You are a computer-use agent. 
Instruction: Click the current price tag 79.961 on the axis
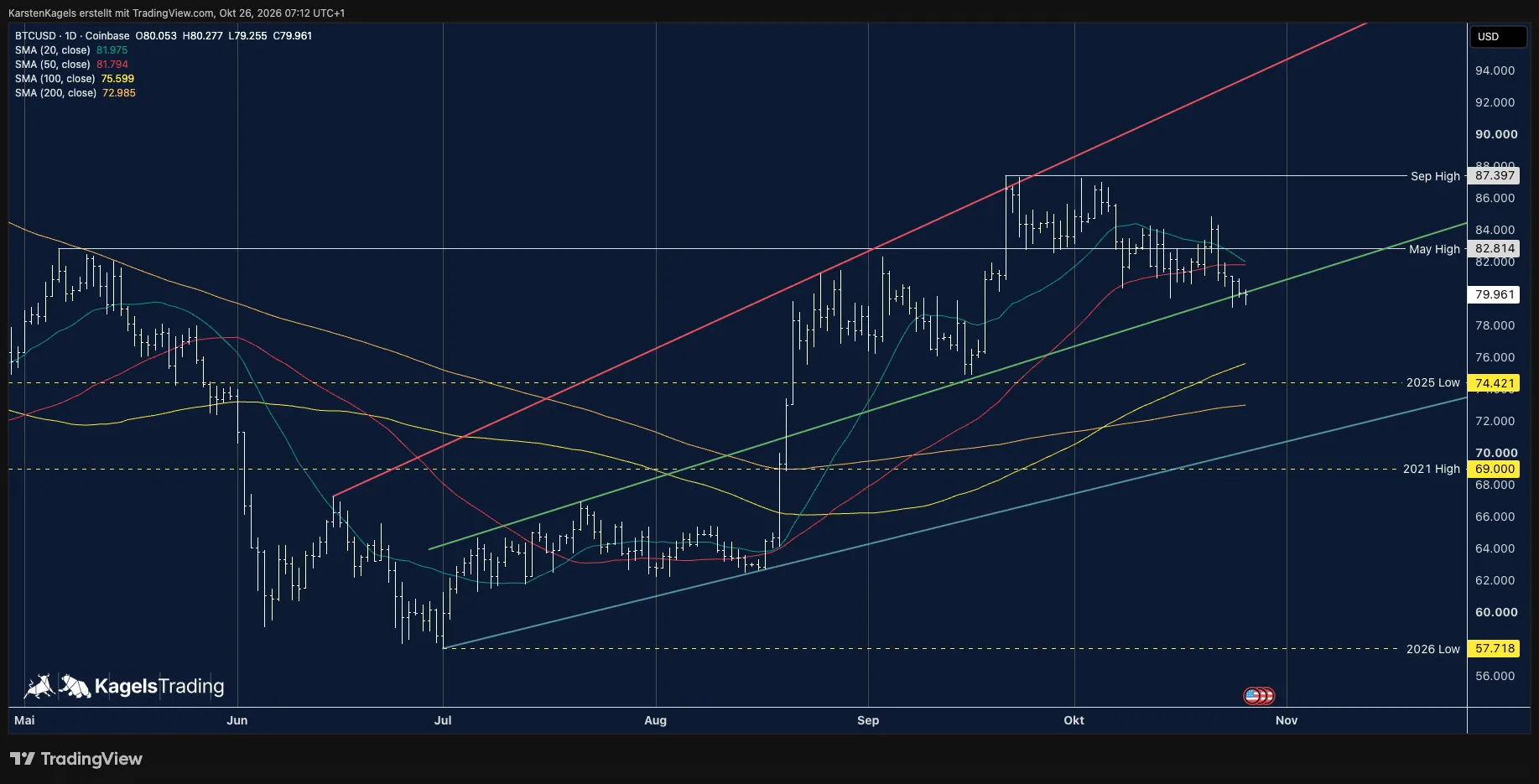tap(1495, 294)
